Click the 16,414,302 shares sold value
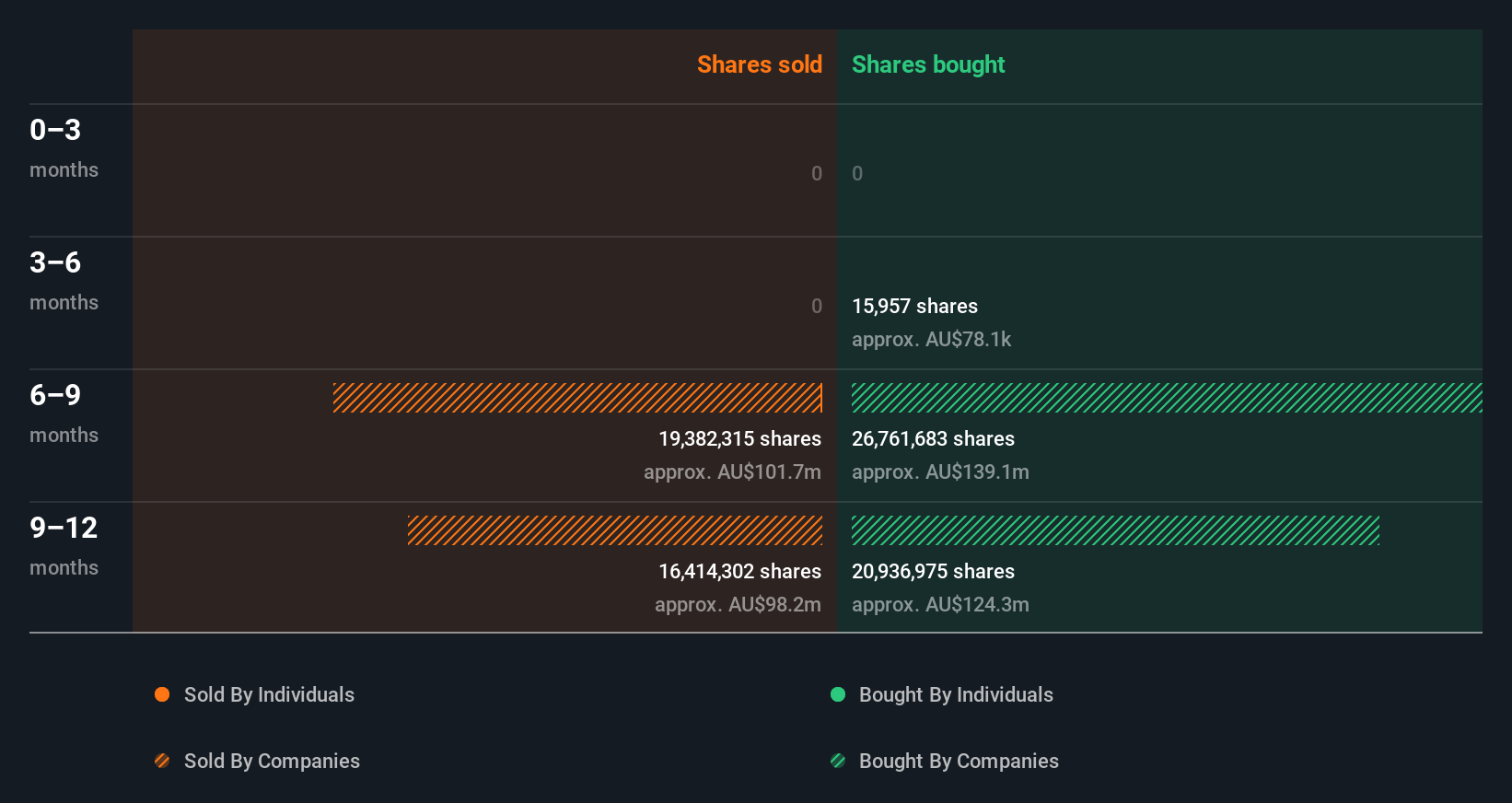Viewport: 1512px width, 803px height. pos(739,571)
